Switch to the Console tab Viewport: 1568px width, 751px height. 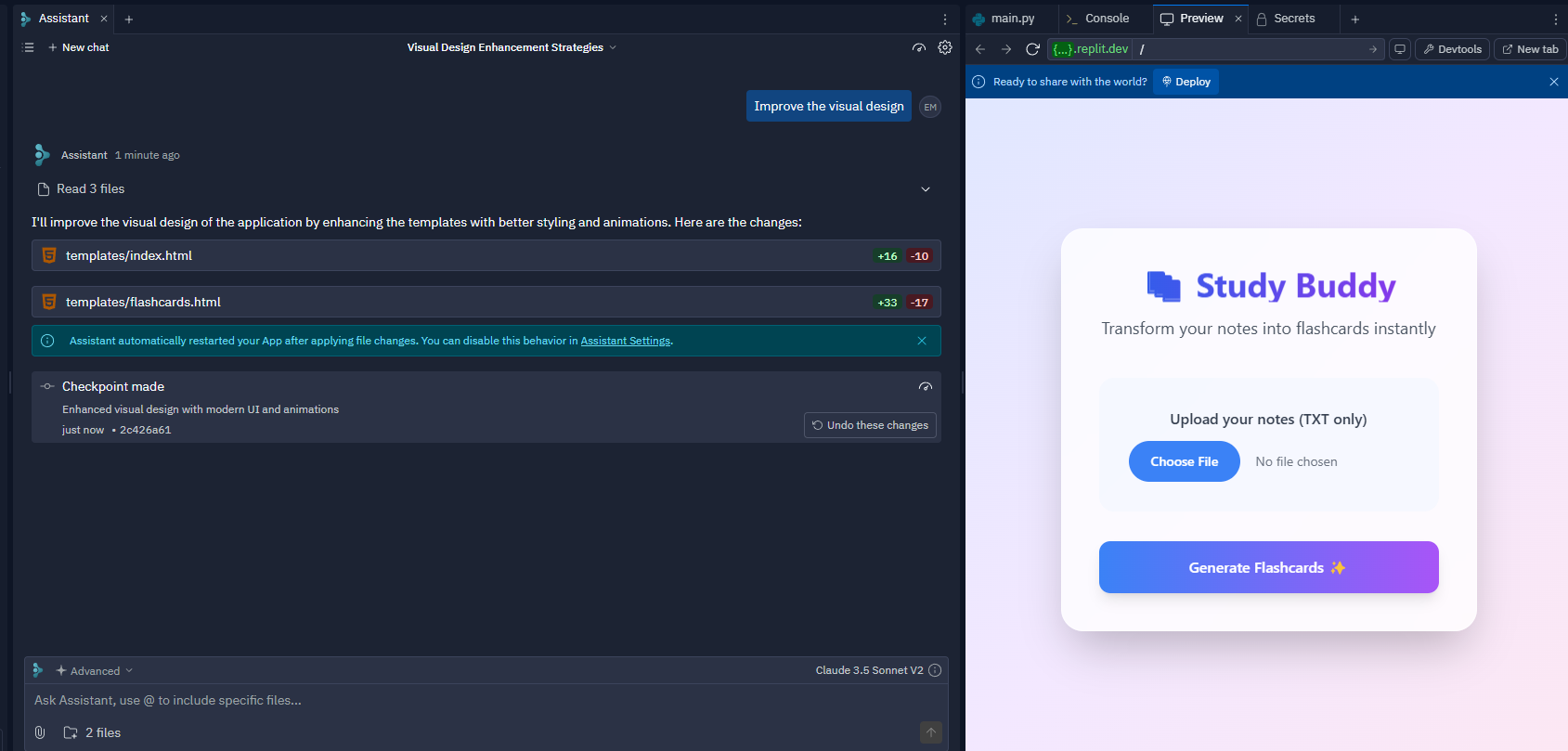(1099, 19)
